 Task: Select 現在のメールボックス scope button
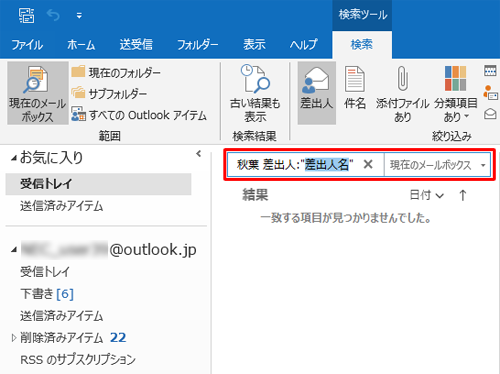coord(38,93)
